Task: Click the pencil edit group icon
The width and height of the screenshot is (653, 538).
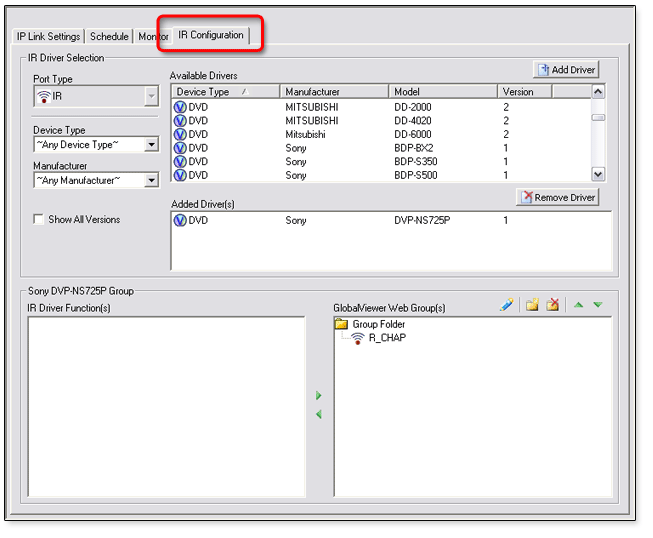Action: (x=507, y=305)
